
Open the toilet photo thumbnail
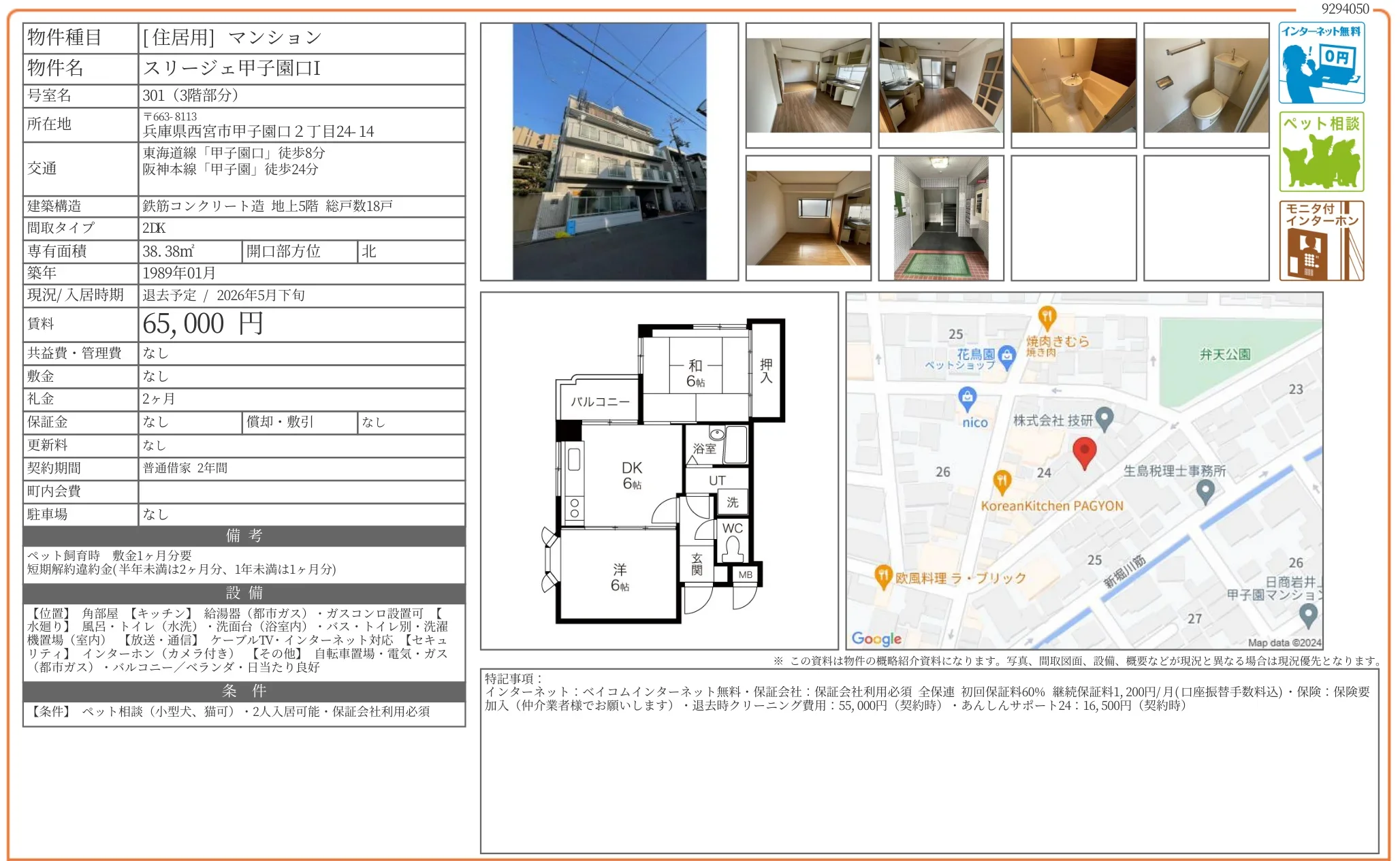[x=1206, y=85]
